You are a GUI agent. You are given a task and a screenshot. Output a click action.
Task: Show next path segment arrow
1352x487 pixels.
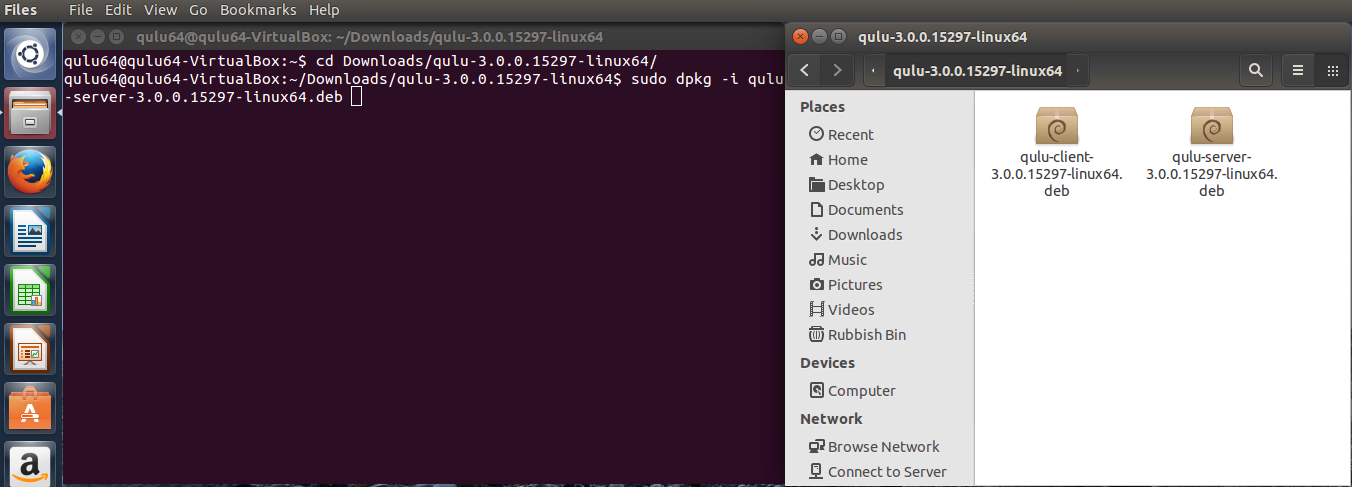[1077, 71]
